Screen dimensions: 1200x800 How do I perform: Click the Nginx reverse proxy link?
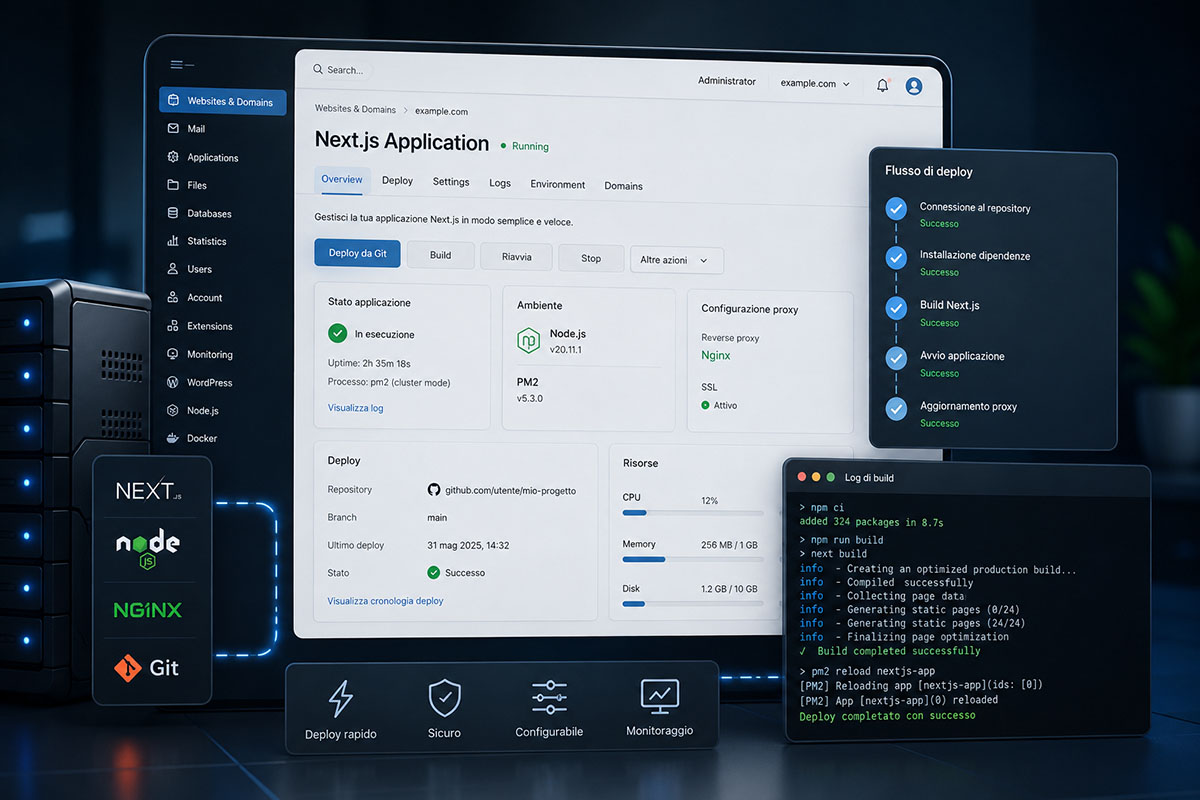click(x=716, y=355)
